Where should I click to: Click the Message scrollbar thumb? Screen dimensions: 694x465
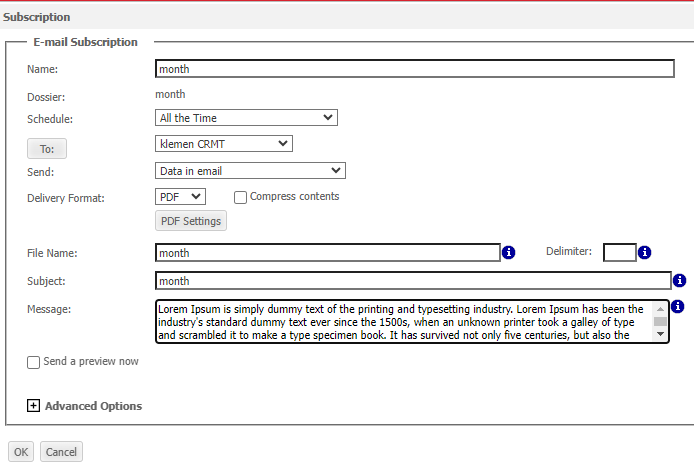tap(660, 321)
